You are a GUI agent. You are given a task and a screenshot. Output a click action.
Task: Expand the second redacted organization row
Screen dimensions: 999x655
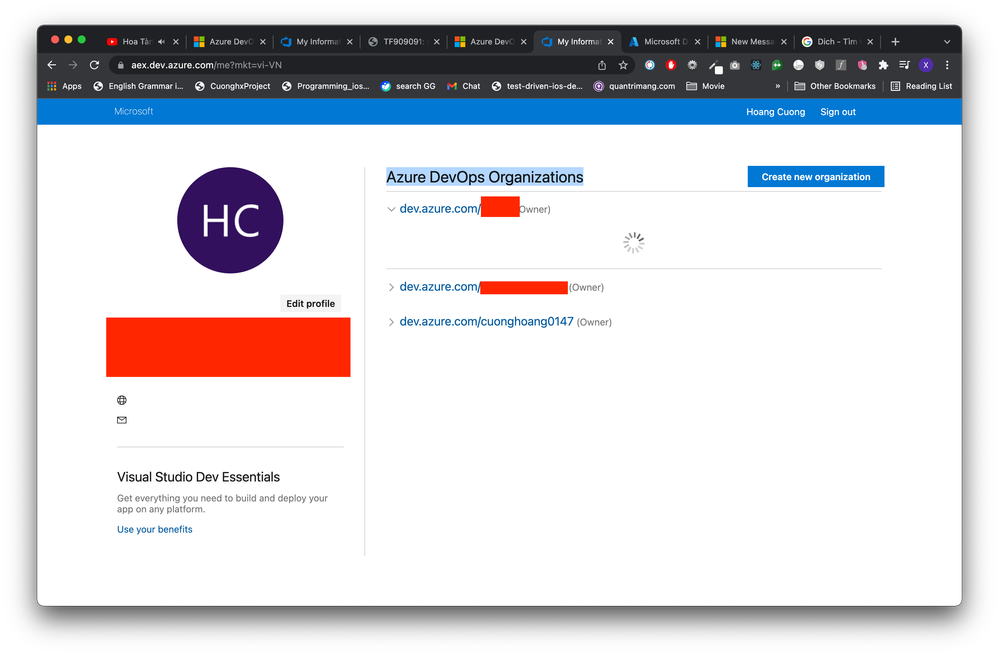(391, 287)
